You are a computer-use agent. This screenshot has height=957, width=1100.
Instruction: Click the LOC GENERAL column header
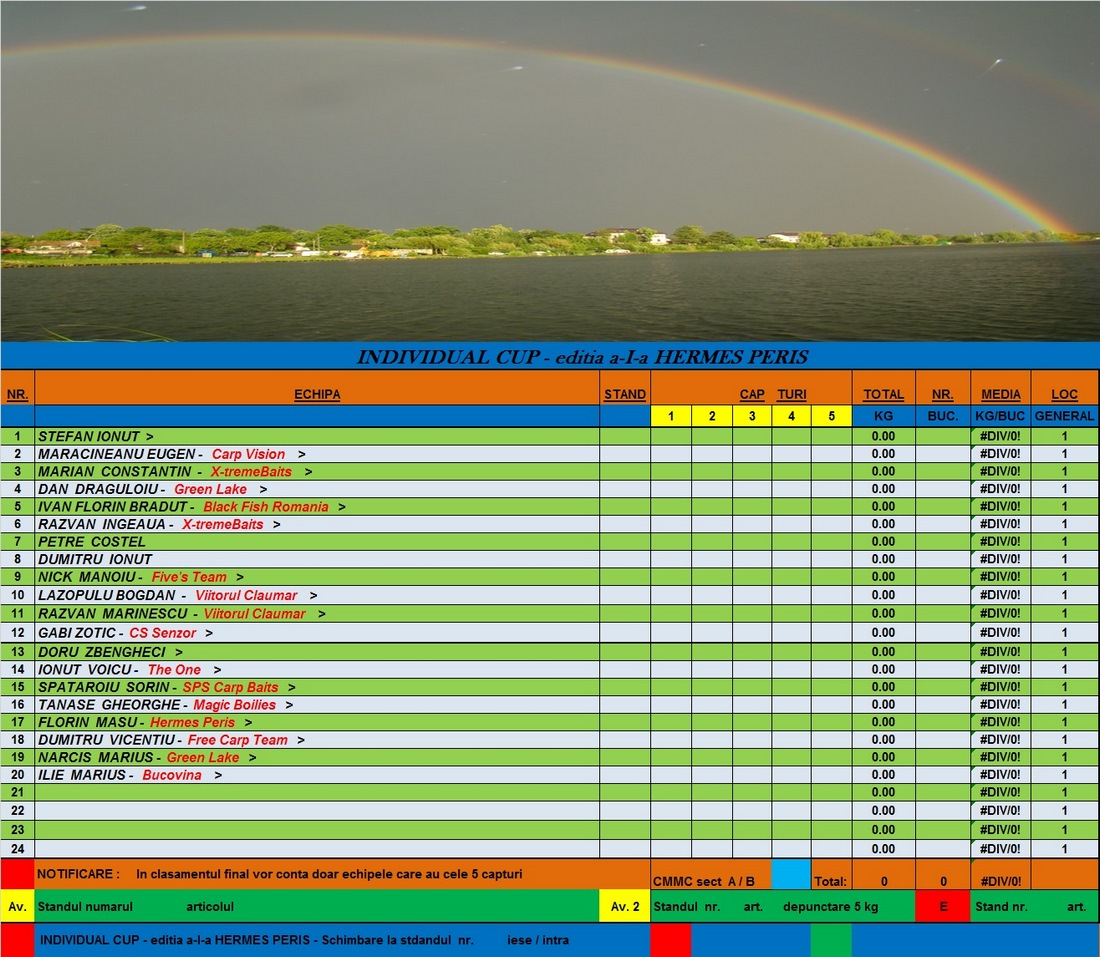point(1064,394)
